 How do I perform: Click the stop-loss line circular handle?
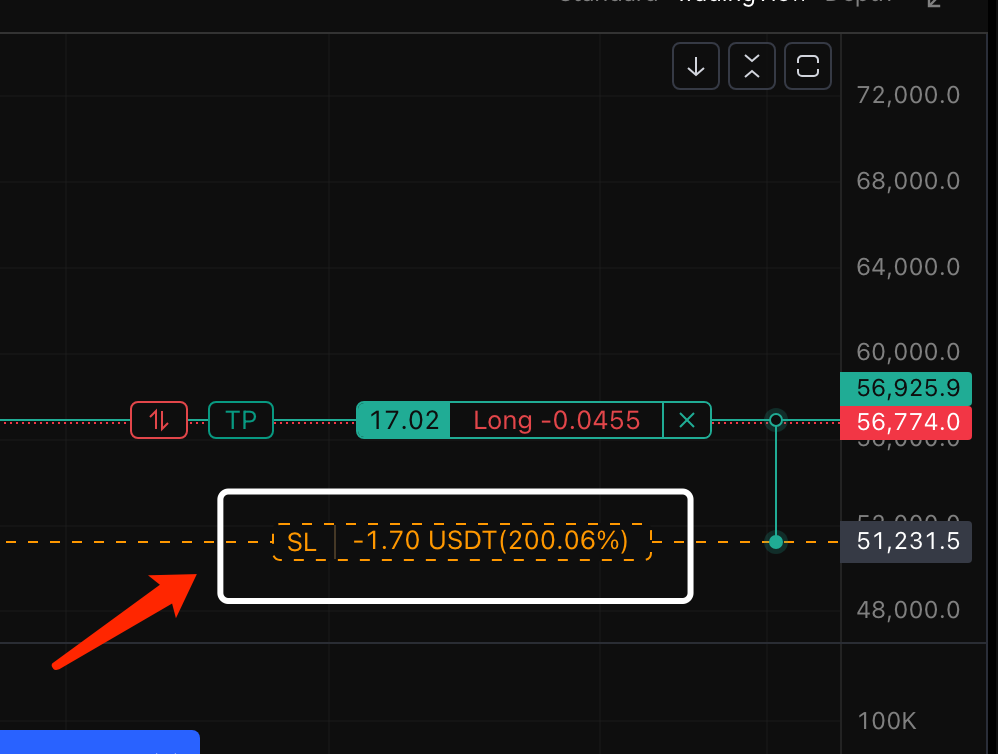(775, 542)
